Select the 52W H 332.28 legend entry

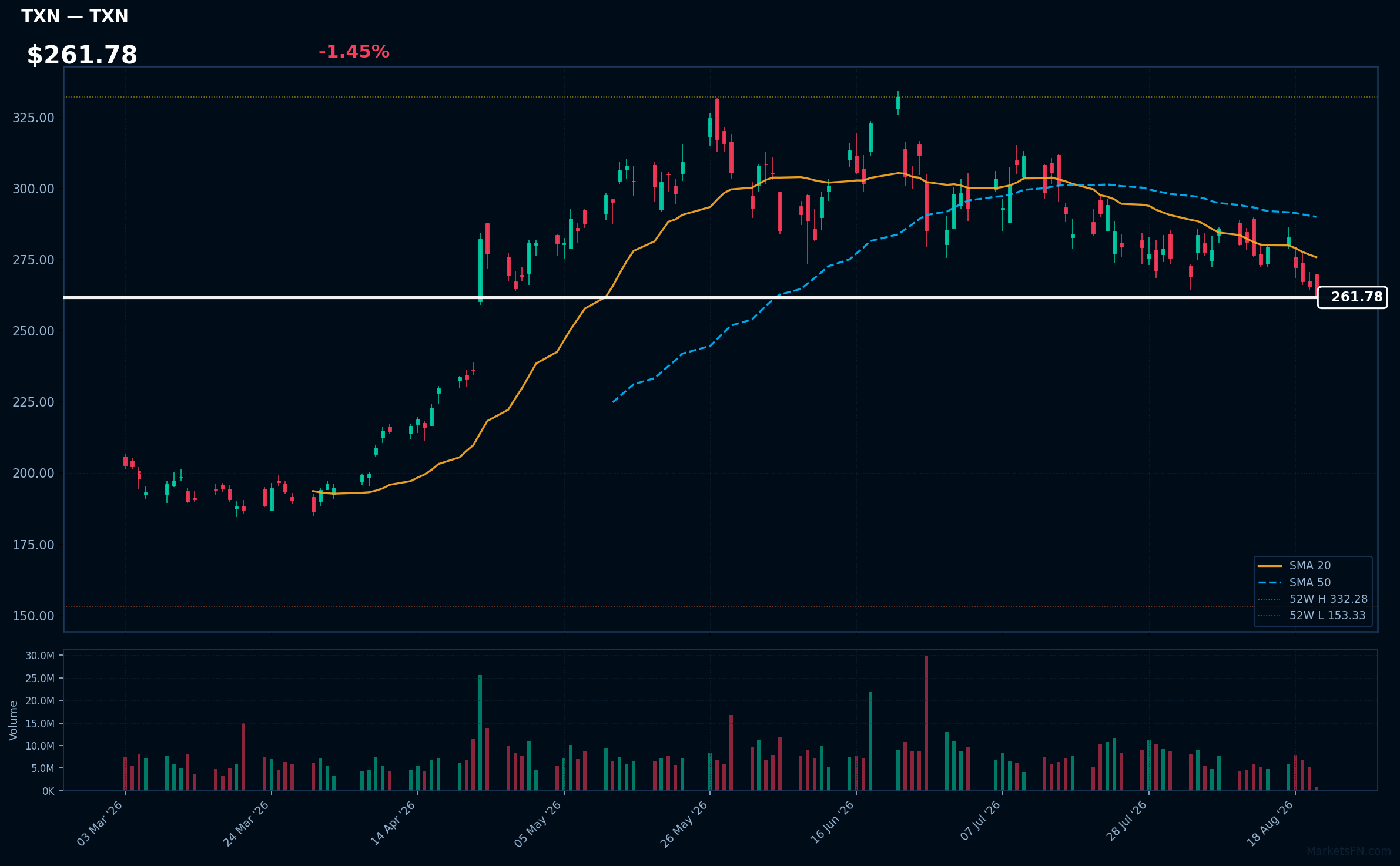(1328, 599)
